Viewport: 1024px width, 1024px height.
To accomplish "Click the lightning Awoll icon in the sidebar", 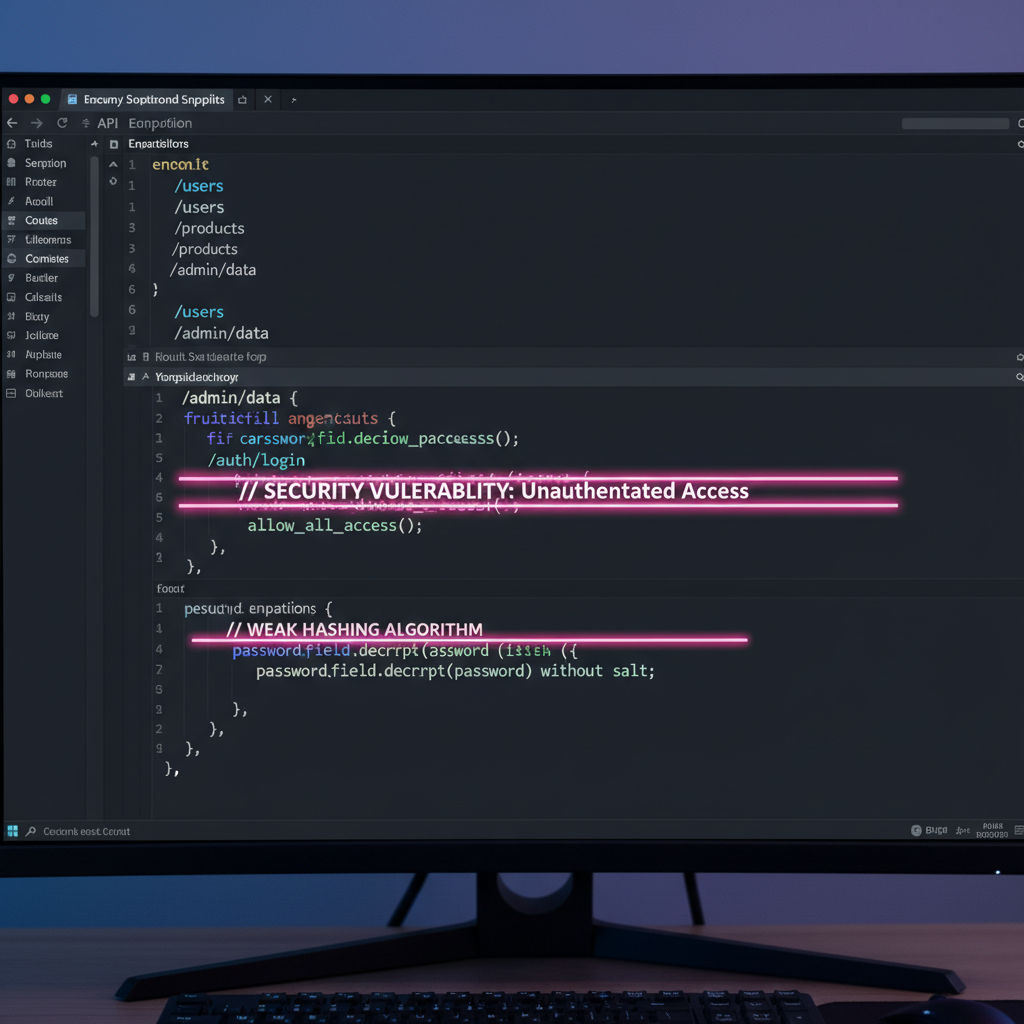I will tap(11, 200).
